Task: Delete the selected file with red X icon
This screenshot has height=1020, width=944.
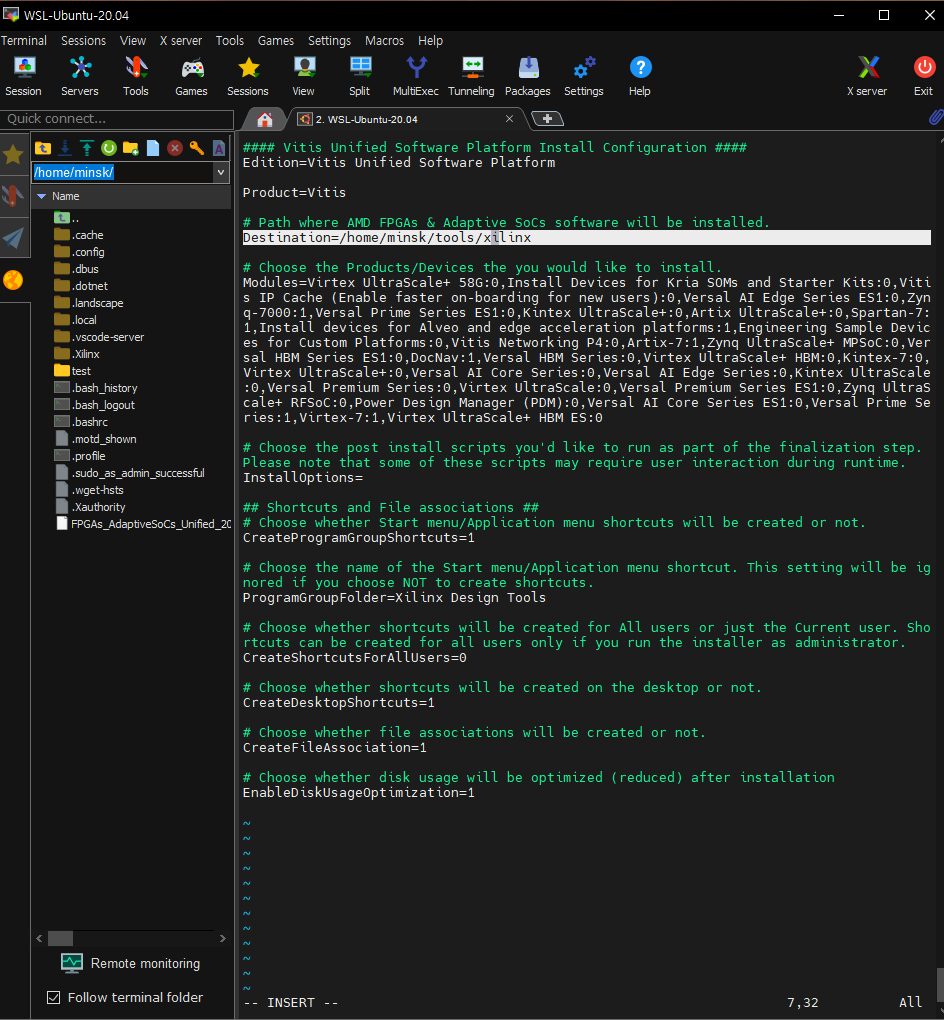Action: click(x=175, y=148)
